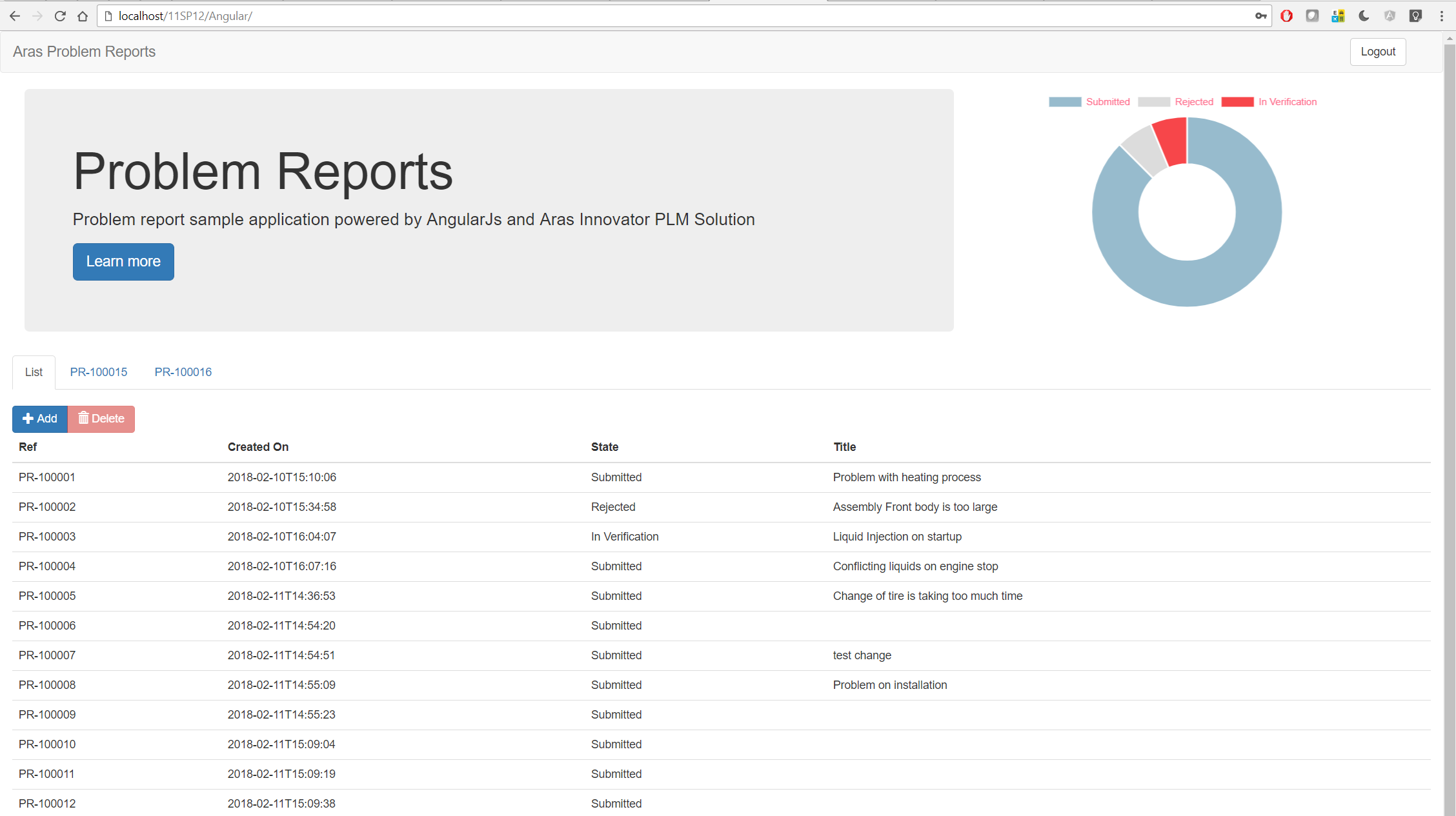Toggle In Verification legend entry
Viewport: 1456px width, 816px height.
coord(1269,102)
